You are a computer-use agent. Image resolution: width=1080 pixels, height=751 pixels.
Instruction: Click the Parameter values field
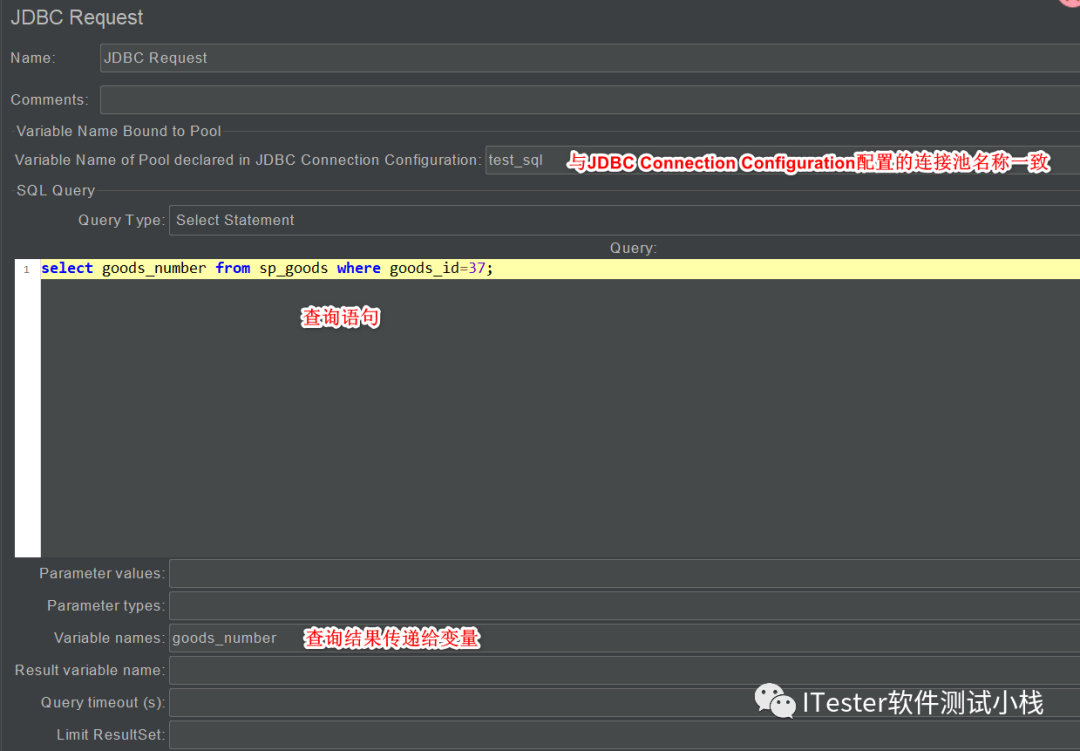click(x=624, y=574)
